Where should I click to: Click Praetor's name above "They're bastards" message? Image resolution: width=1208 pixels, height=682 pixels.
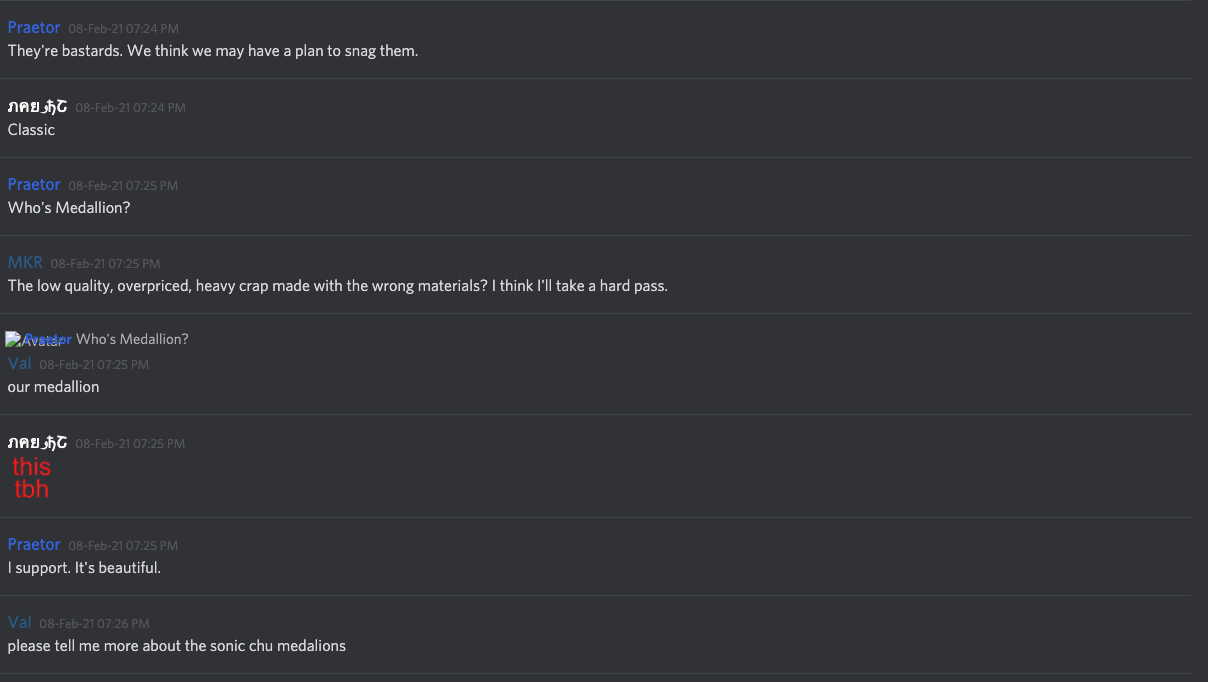coord(34,28)
